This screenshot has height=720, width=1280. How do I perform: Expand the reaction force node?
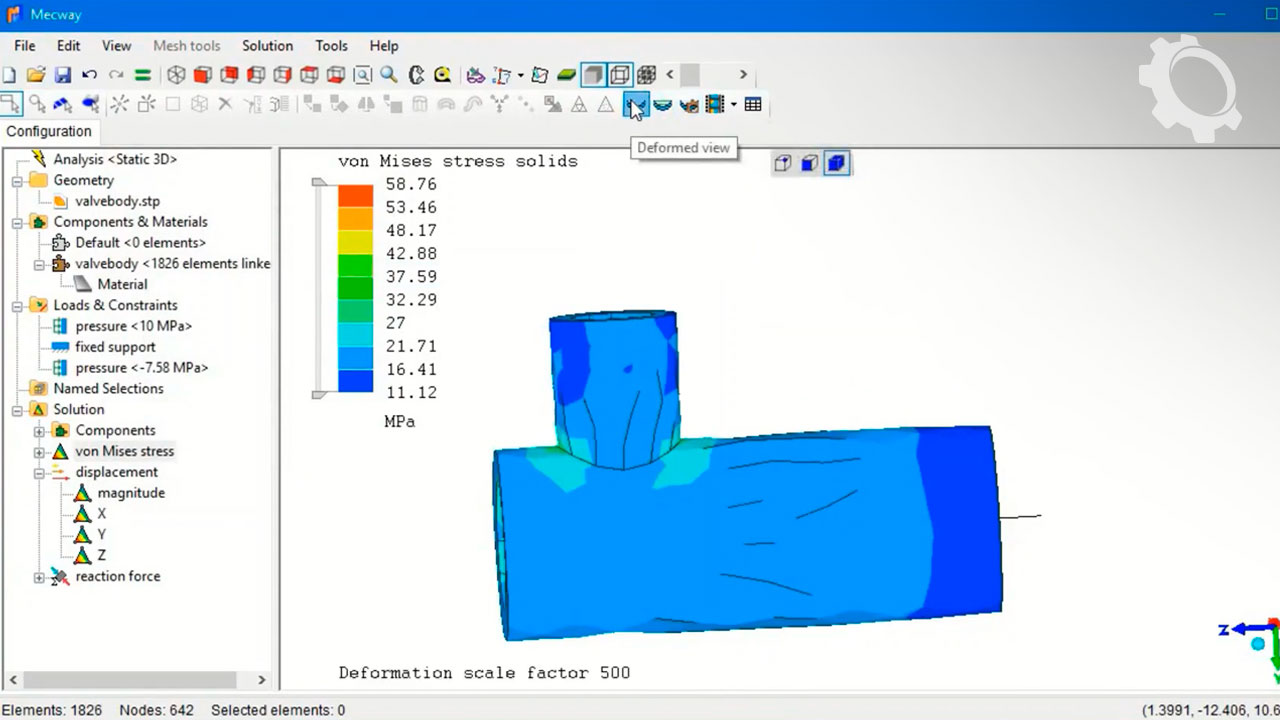click(39, 577)
